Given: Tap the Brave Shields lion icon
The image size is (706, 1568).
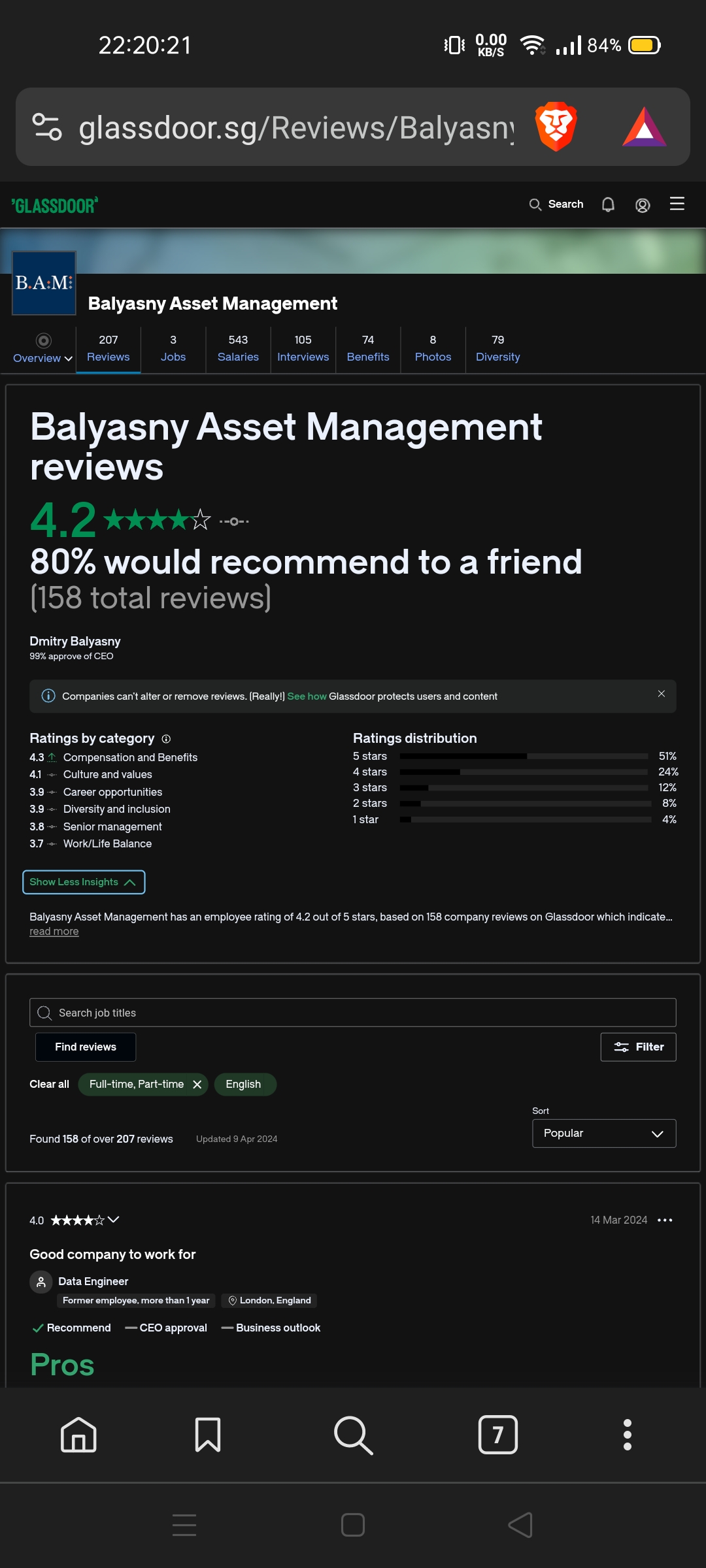Looking at the screenshot, I should 556,127.
